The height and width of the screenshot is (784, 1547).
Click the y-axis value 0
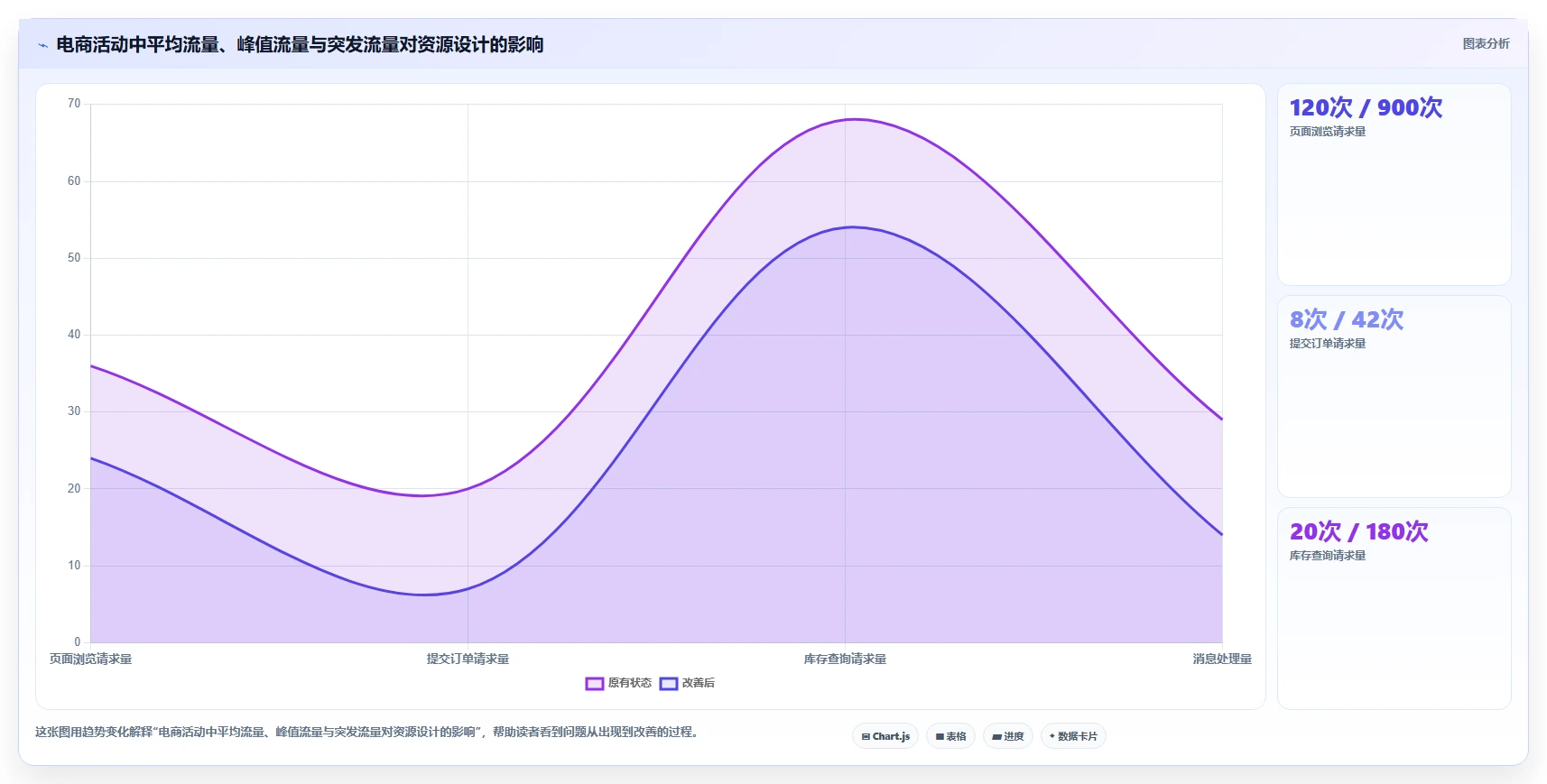78,642
